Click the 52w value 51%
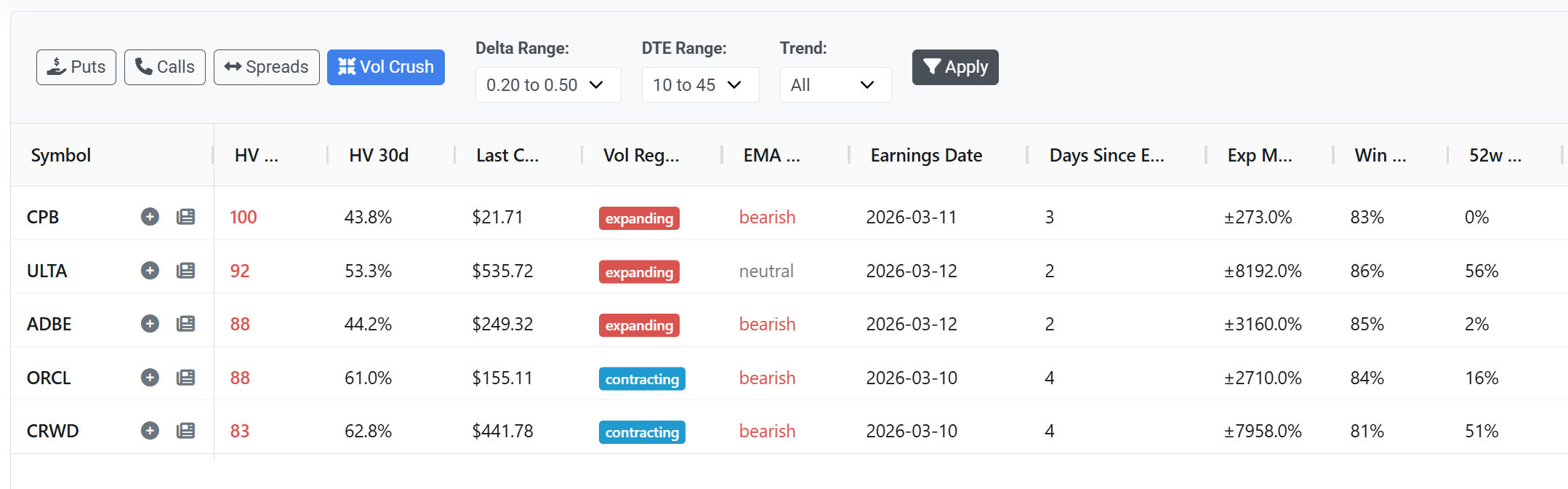 point(1481,431)
